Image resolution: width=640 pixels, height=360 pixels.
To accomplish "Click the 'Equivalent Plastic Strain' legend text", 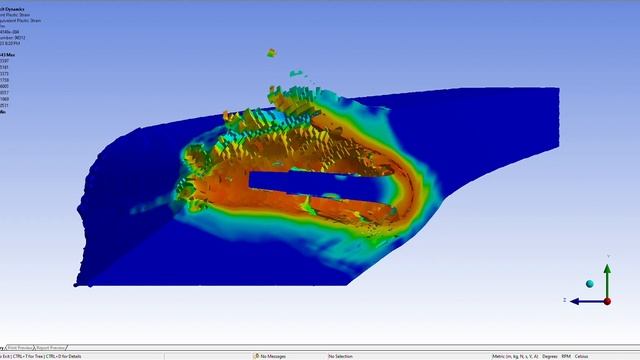I will [20, 20].
